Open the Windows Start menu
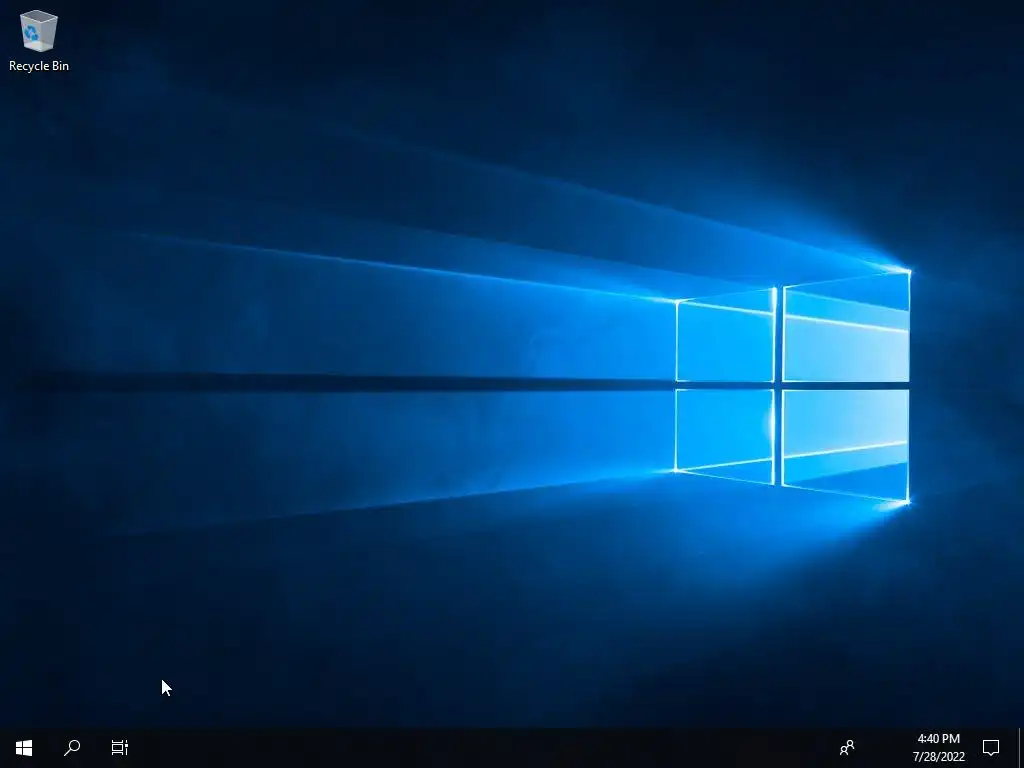The width and height of the screenshot is (1024, 768). pos(24,747)
